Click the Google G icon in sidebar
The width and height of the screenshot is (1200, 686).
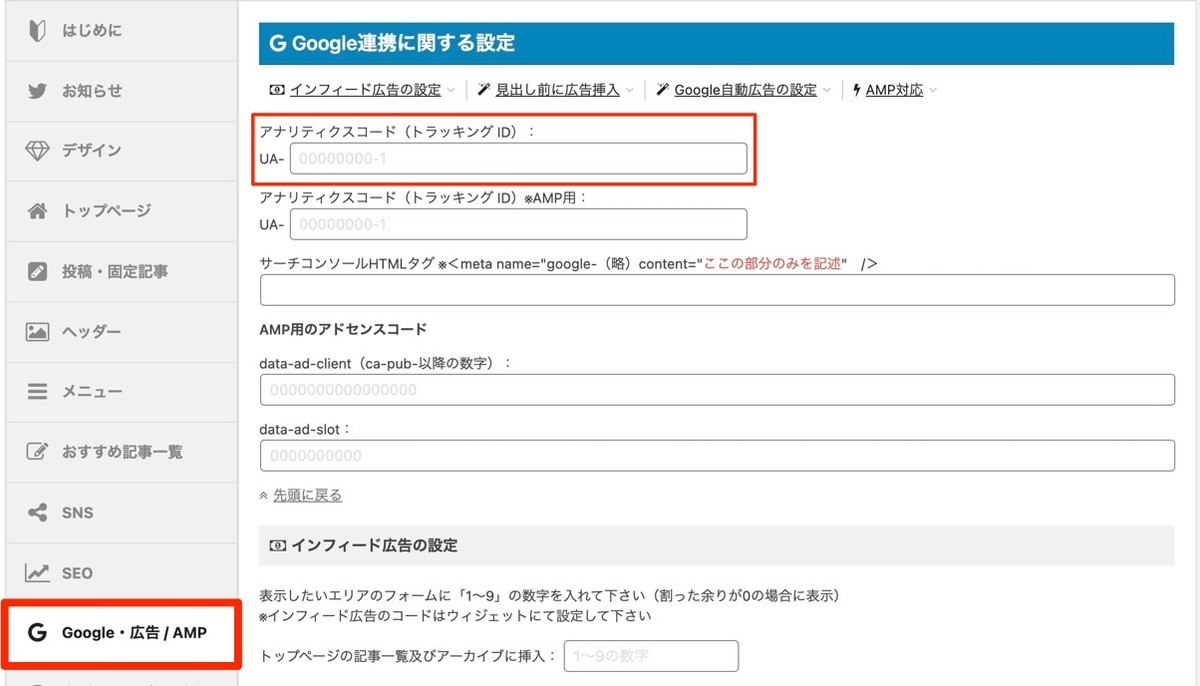(x=38, y=633)
